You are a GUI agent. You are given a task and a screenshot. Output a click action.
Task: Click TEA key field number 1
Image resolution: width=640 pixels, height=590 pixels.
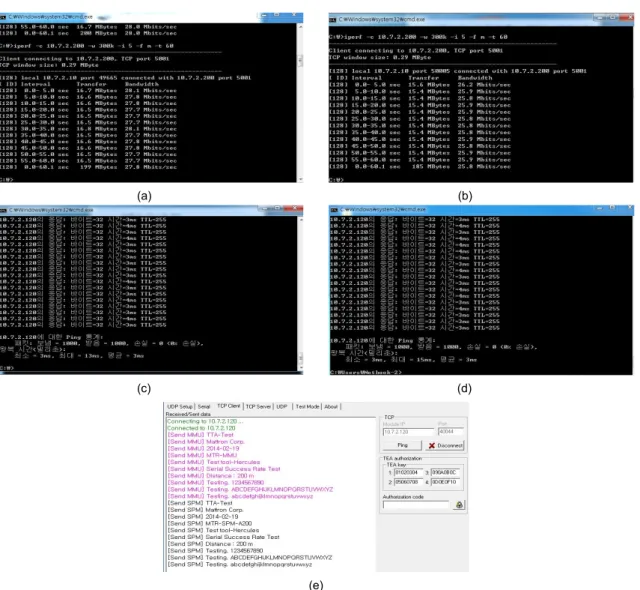click(408, 472)
